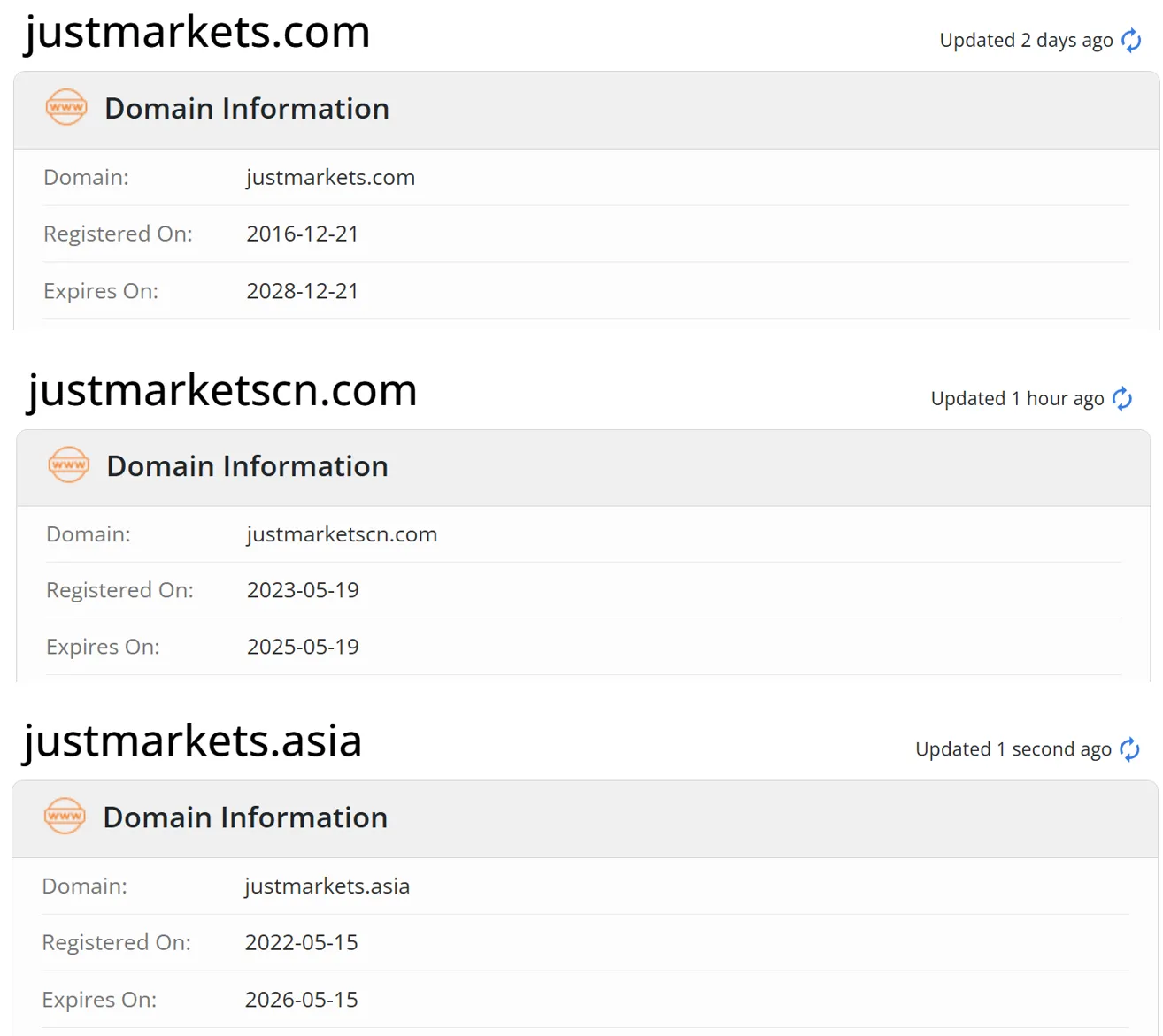Click the justmarketscn.com page heading
Screen dimensions: 1163x1036
tap(222, 391)
